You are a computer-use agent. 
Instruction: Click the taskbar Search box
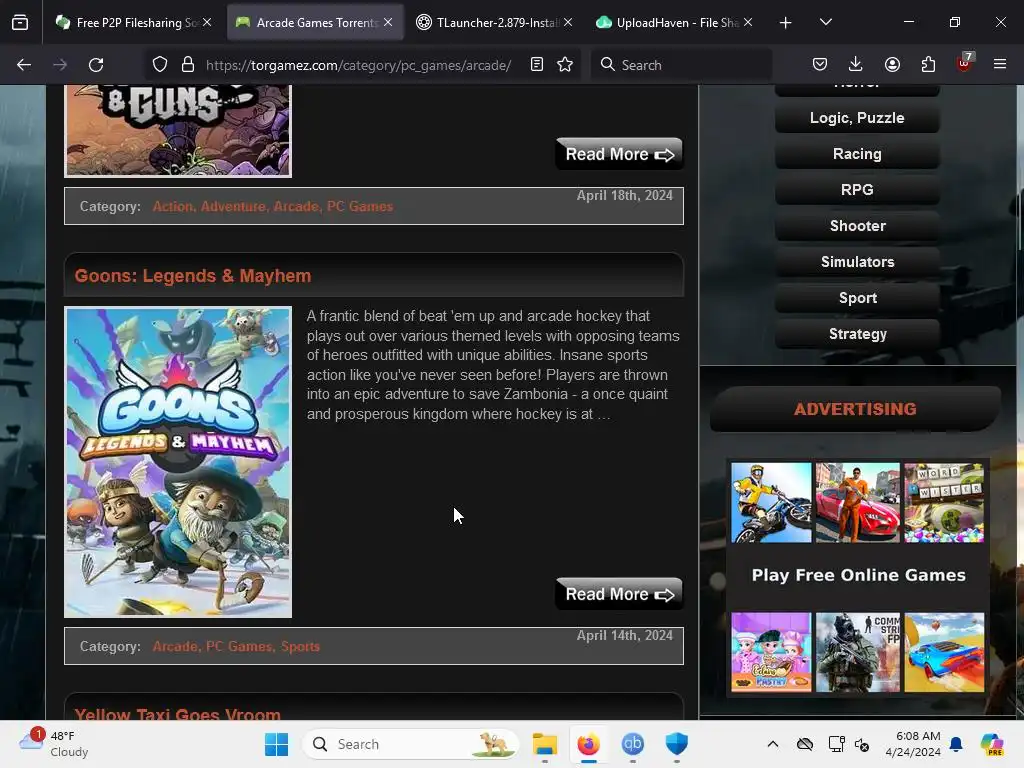pyautogui.click(x=411, y=744)
